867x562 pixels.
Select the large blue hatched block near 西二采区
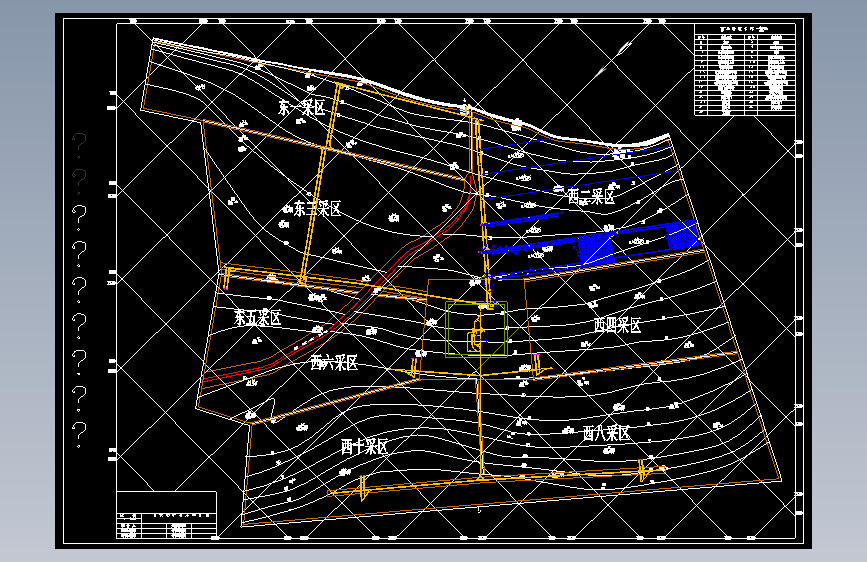pos(596,249)
